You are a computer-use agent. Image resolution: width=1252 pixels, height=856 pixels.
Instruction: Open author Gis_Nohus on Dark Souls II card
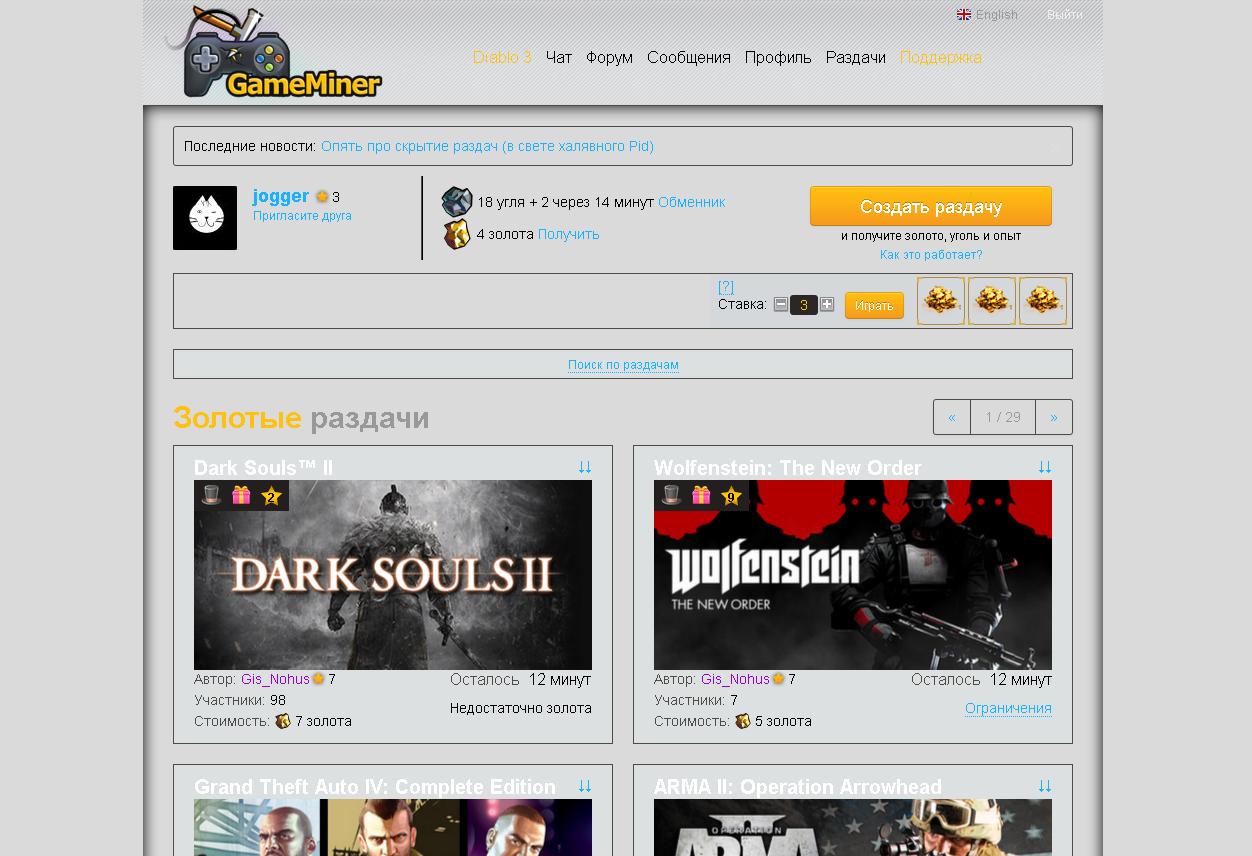[x=275, y=679]
